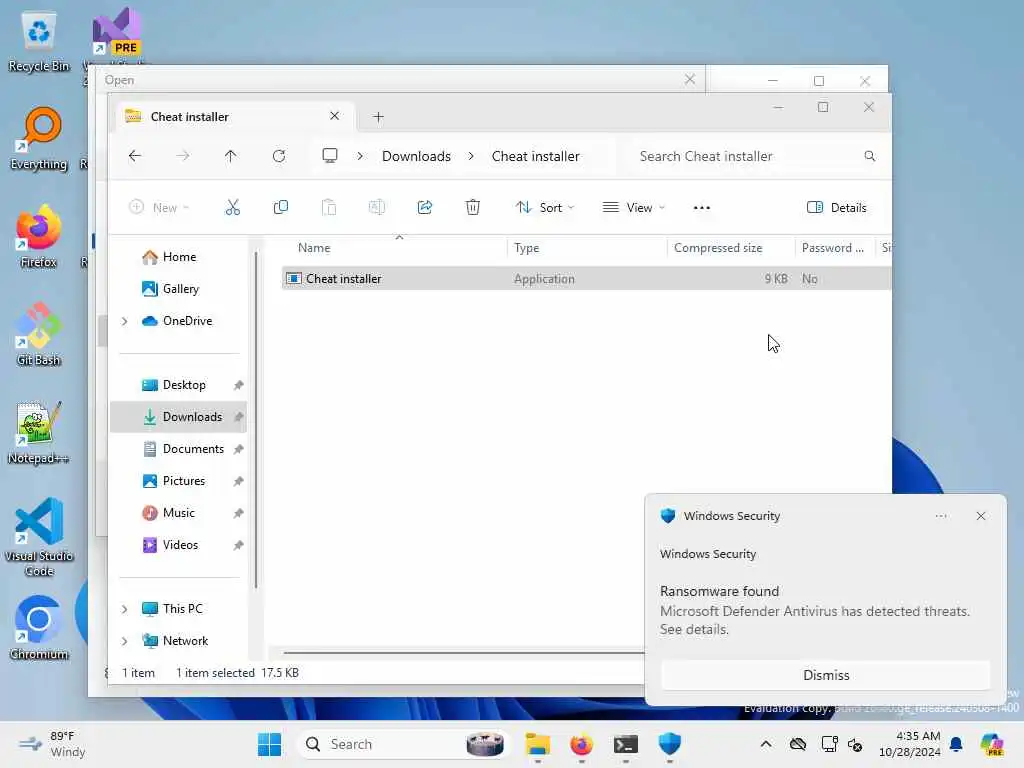Open notification options three dots
This screenshot has height=768, width=1024.
pos(940,516)
